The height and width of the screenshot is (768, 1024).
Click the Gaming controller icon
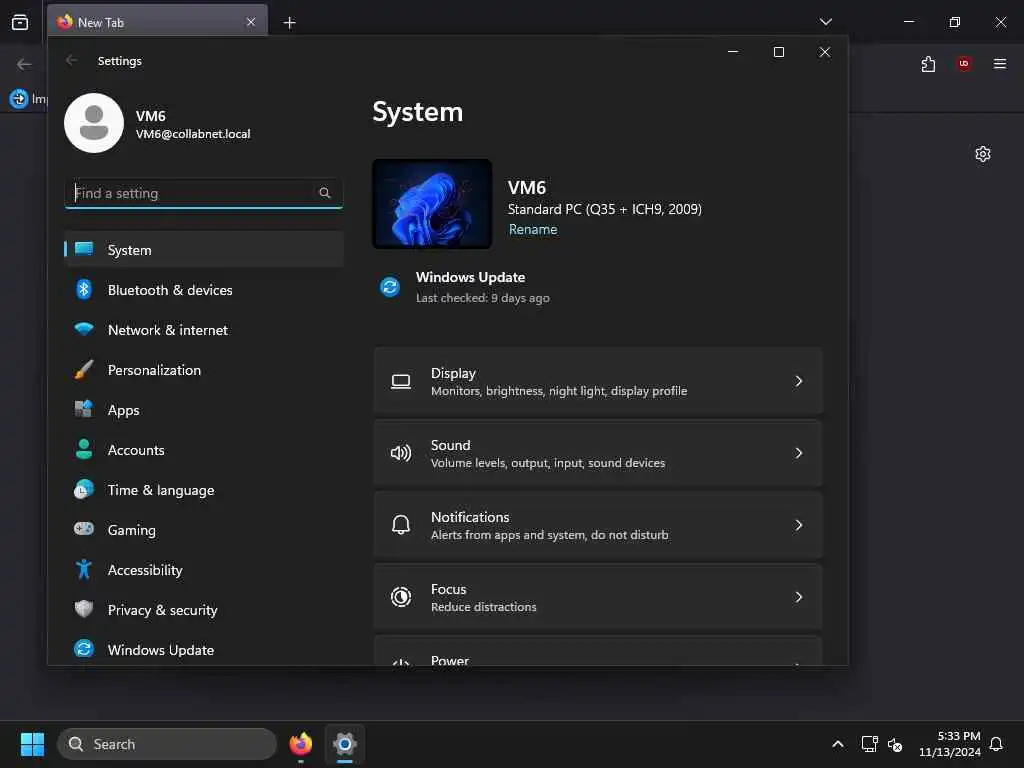tap(84, 529)
